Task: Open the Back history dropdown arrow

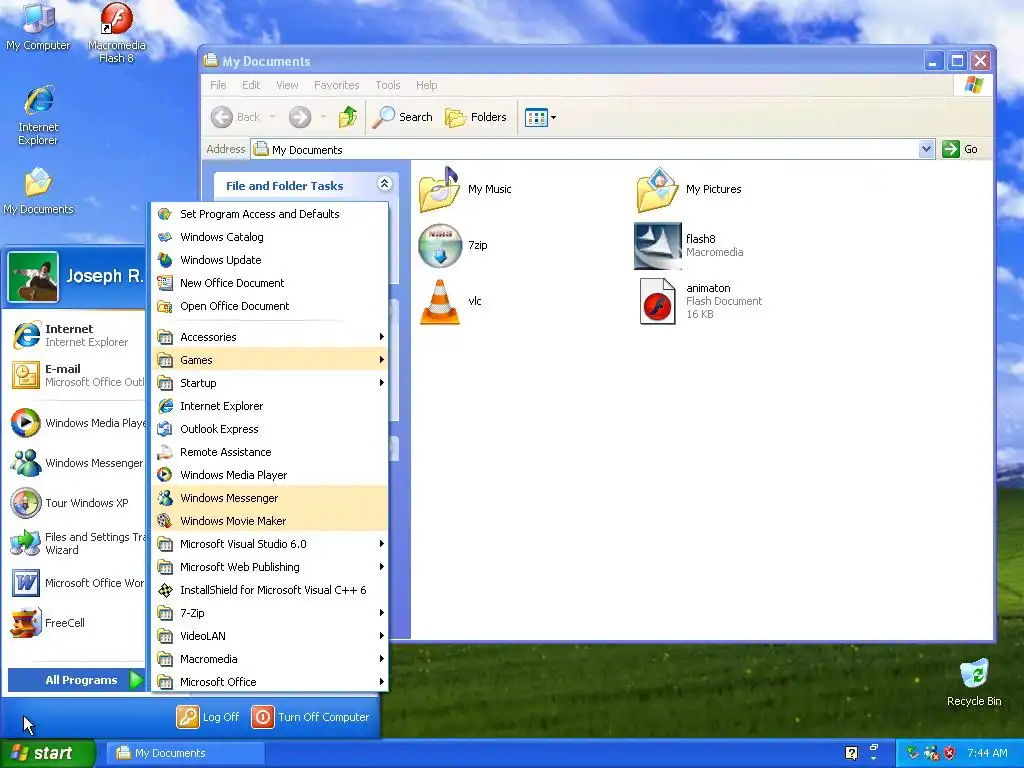Action: (272, 118)
